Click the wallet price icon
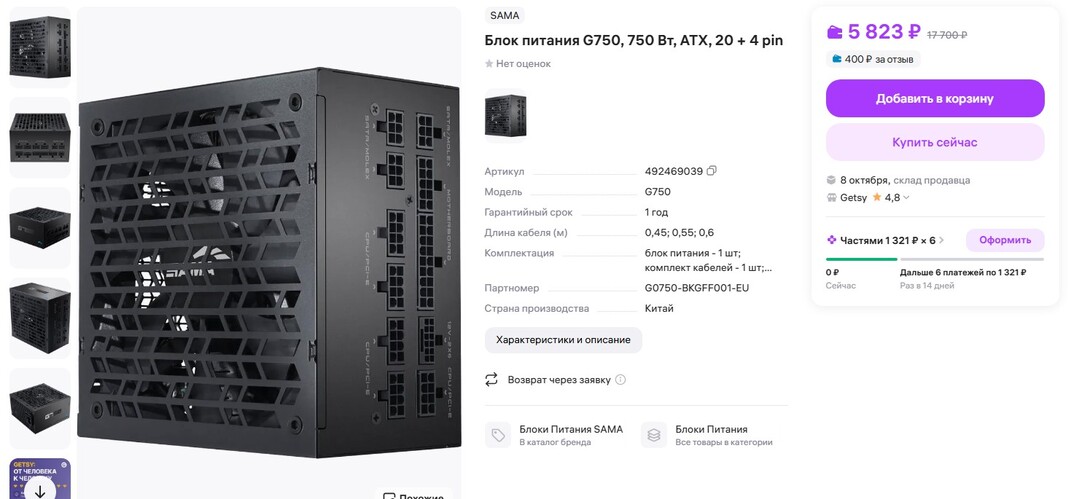 point(835,32)
